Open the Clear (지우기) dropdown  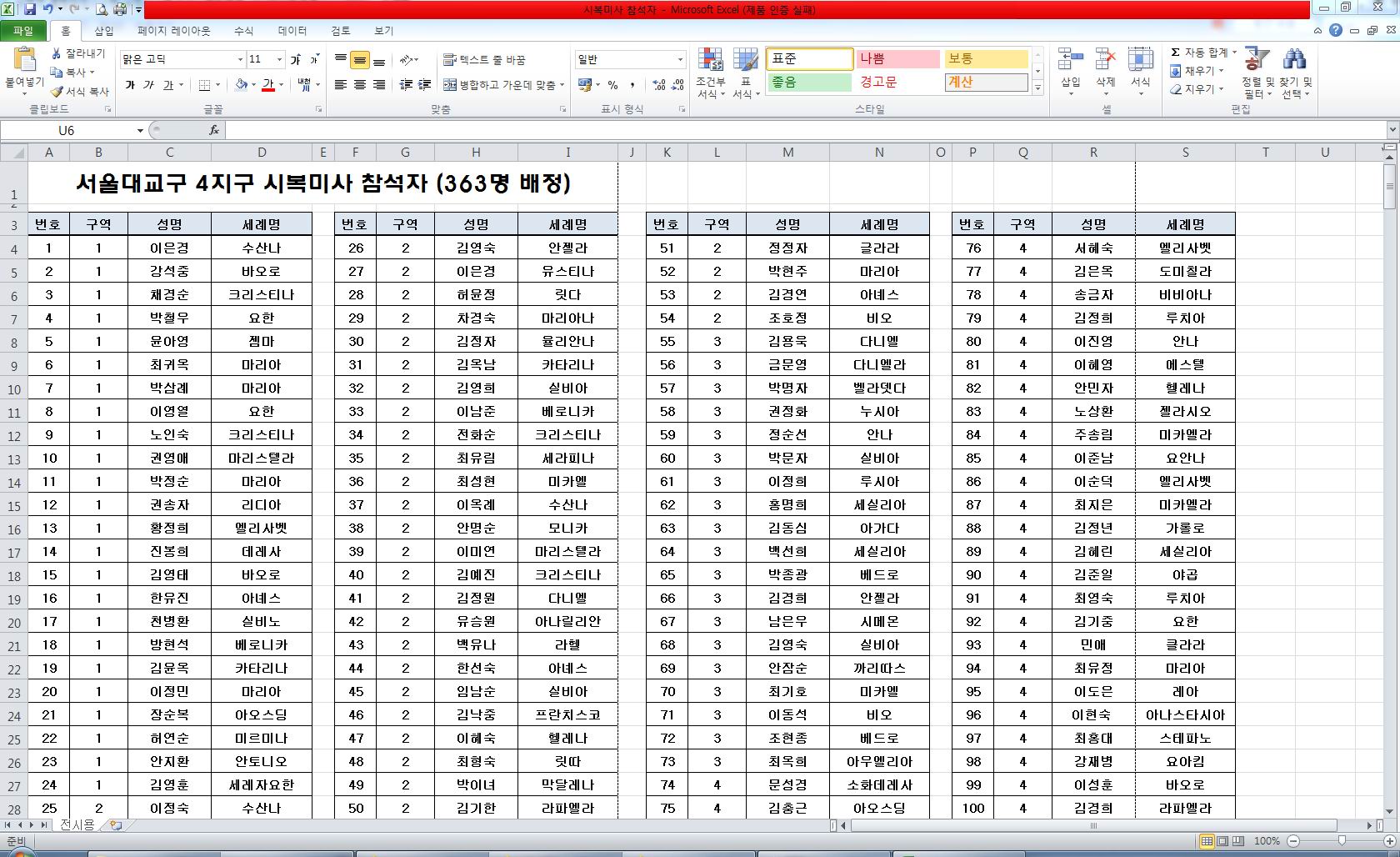tap(1197, 89)
